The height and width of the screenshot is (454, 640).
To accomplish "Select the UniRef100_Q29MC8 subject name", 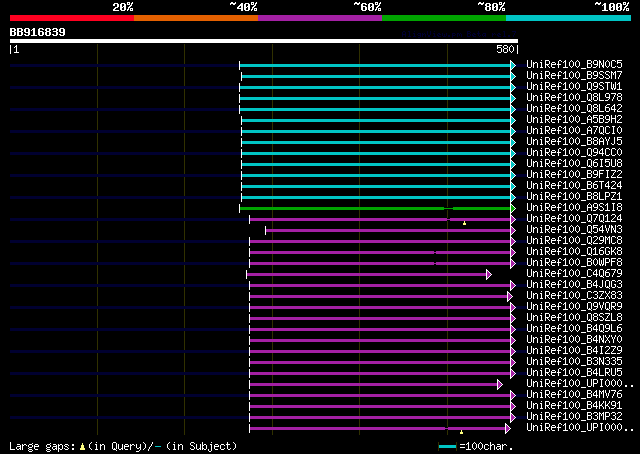I will pos(574,241).
